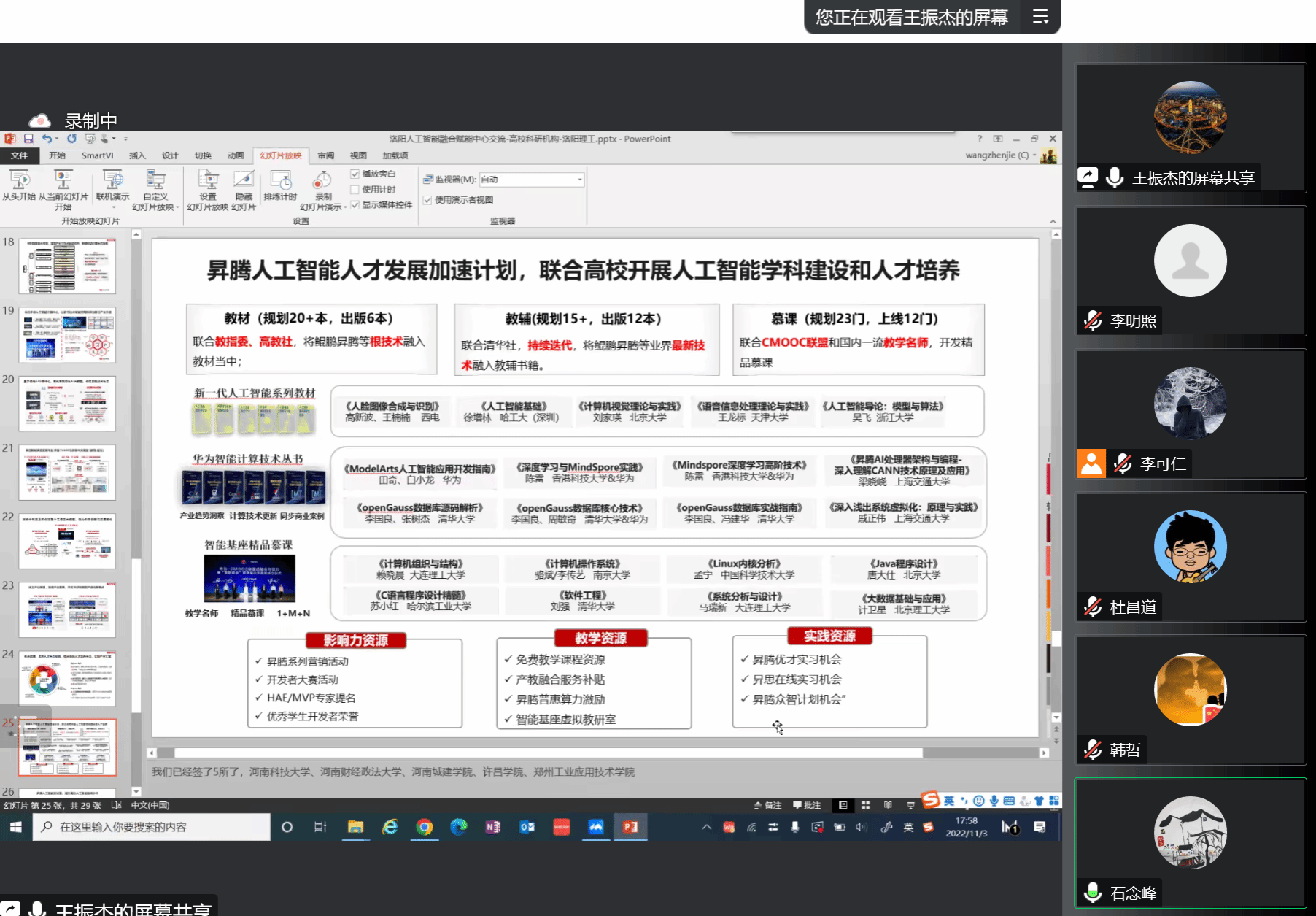Viewport: 1316px width, 916px height.
Task: Switch to the Home (开始) ribbon tab
Action: pyautogui.click(x=57, y=155)
